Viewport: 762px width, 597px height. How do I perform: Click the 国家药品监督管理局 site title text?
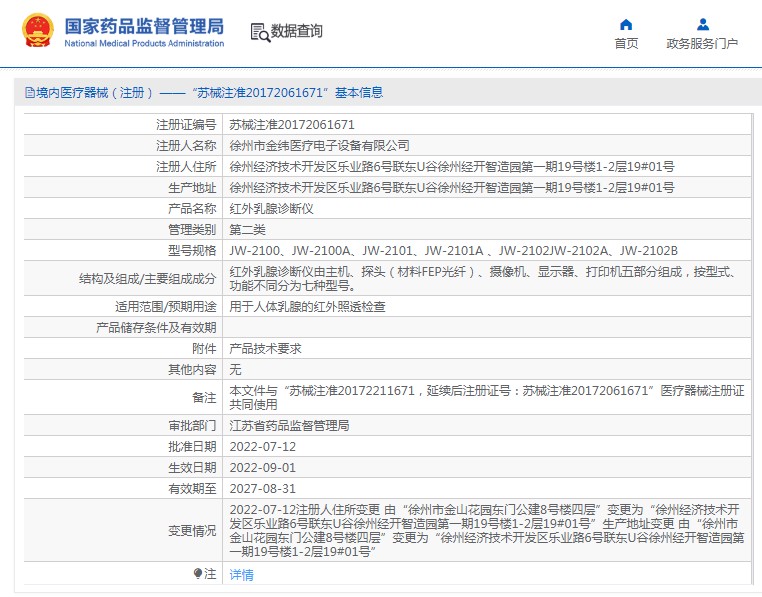144,26
